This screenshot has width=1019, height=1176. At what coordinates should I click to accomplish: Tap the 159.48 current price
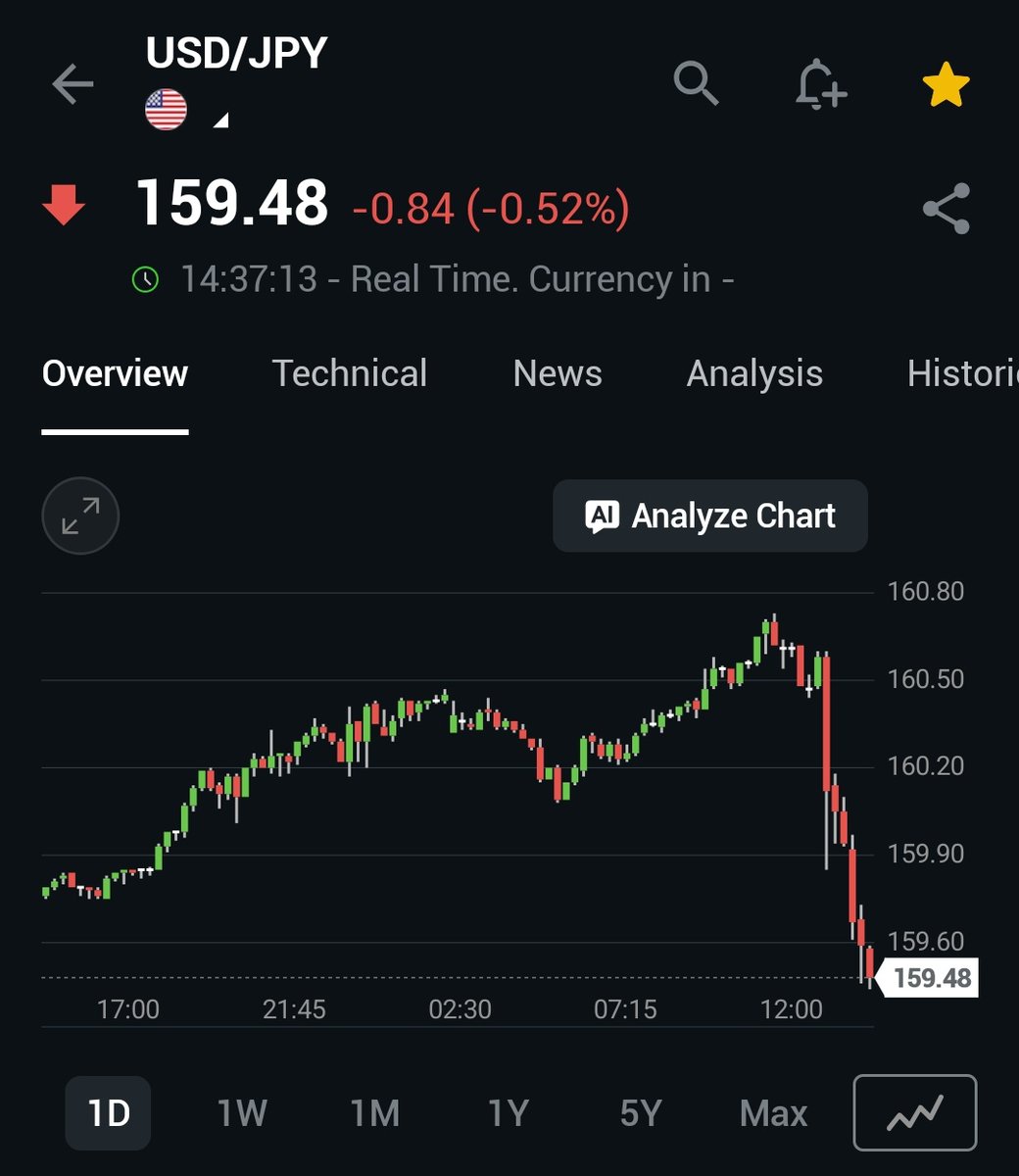coord(232,204)
